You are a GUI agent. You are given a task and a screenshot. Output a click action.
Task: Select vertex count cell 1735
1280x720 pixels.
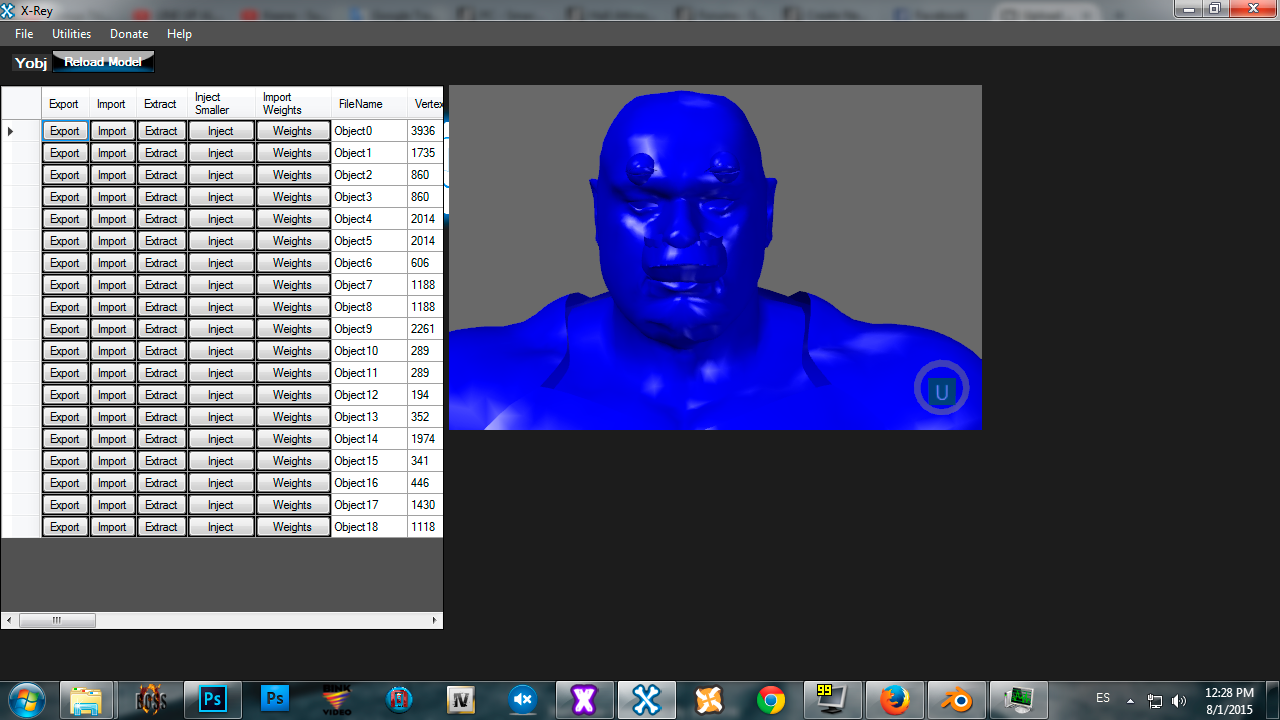click(425, 153)
